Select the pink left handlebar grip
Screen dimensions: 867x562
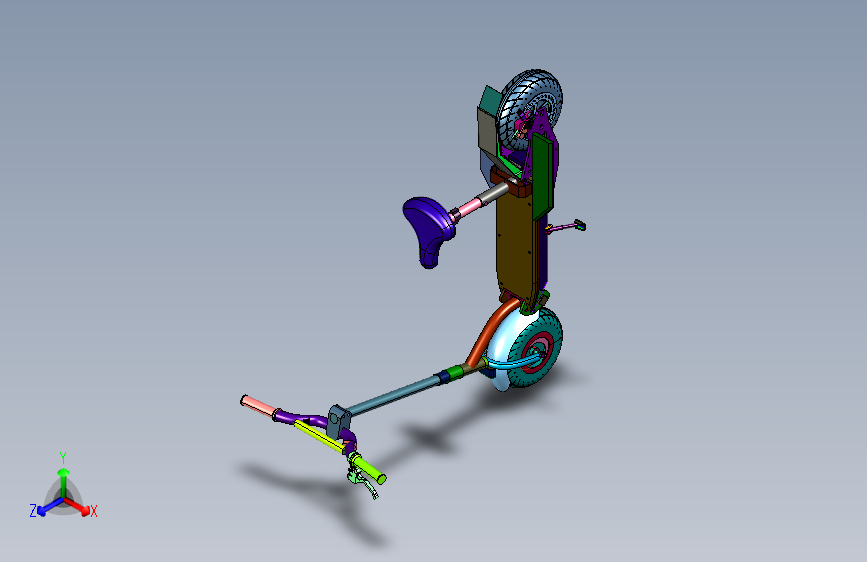click(x=258, y=405)
